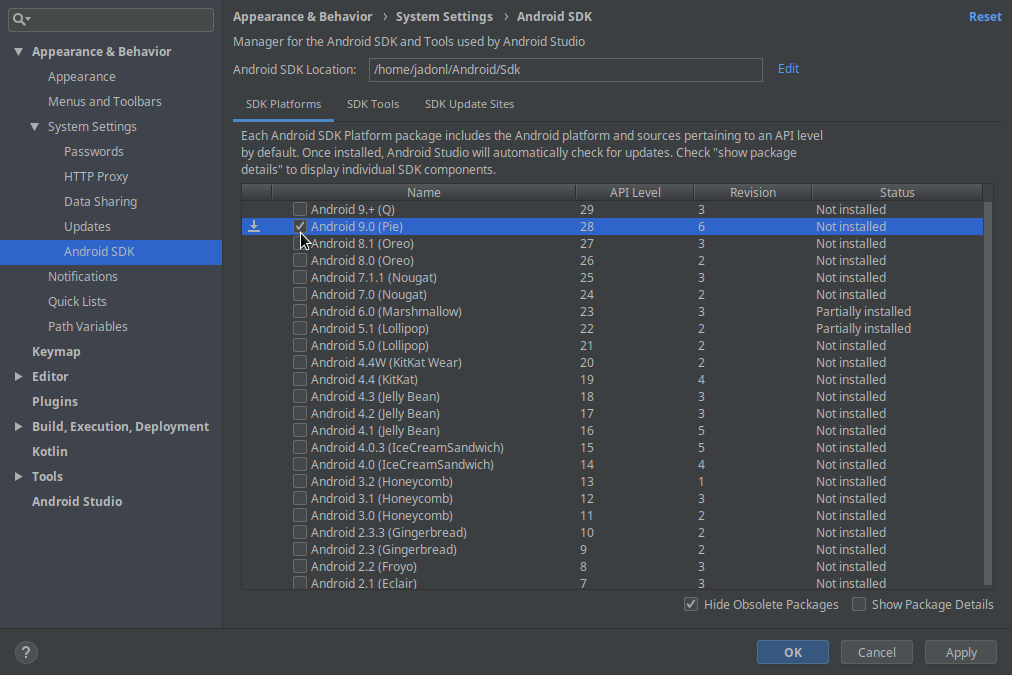Check the Android 8.1 (Oreo) checkbox

click(300, 244)
